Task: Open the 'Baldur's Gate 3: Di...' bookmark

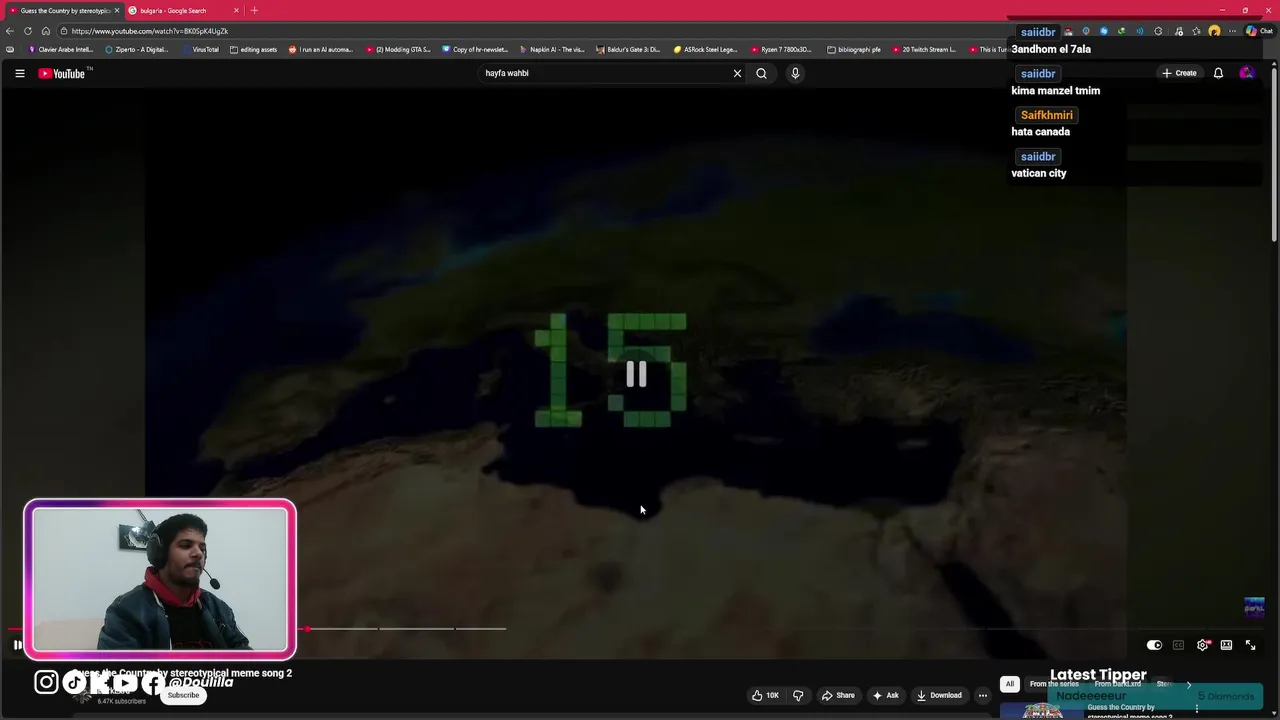Action: 629,49
